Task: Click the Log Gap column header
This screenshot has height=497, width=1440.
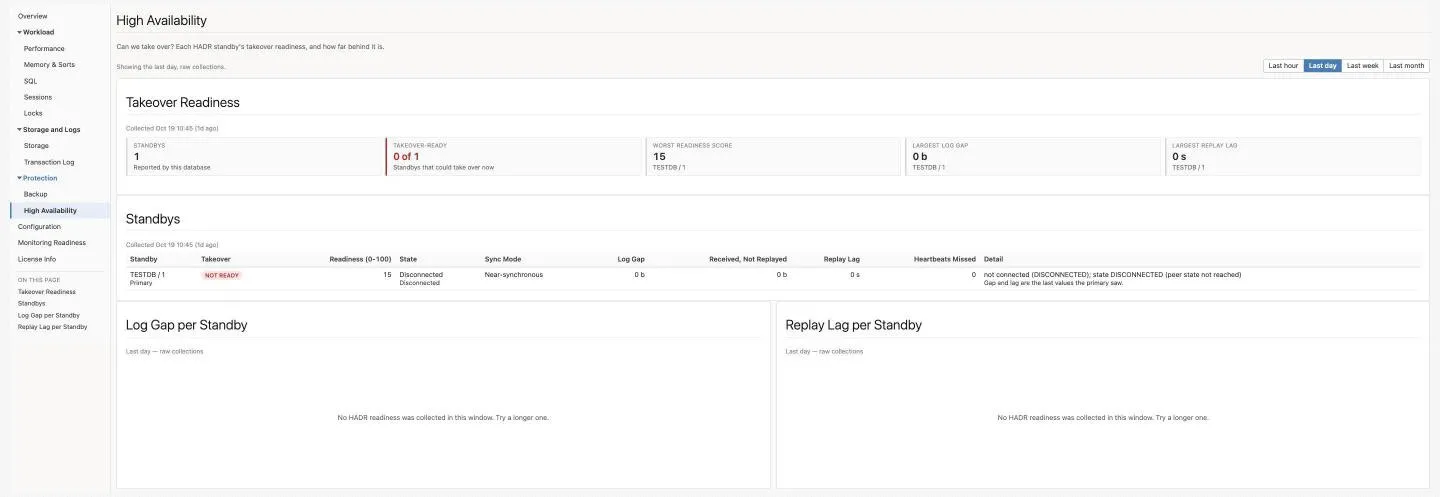Action: (x=631, y=259)
